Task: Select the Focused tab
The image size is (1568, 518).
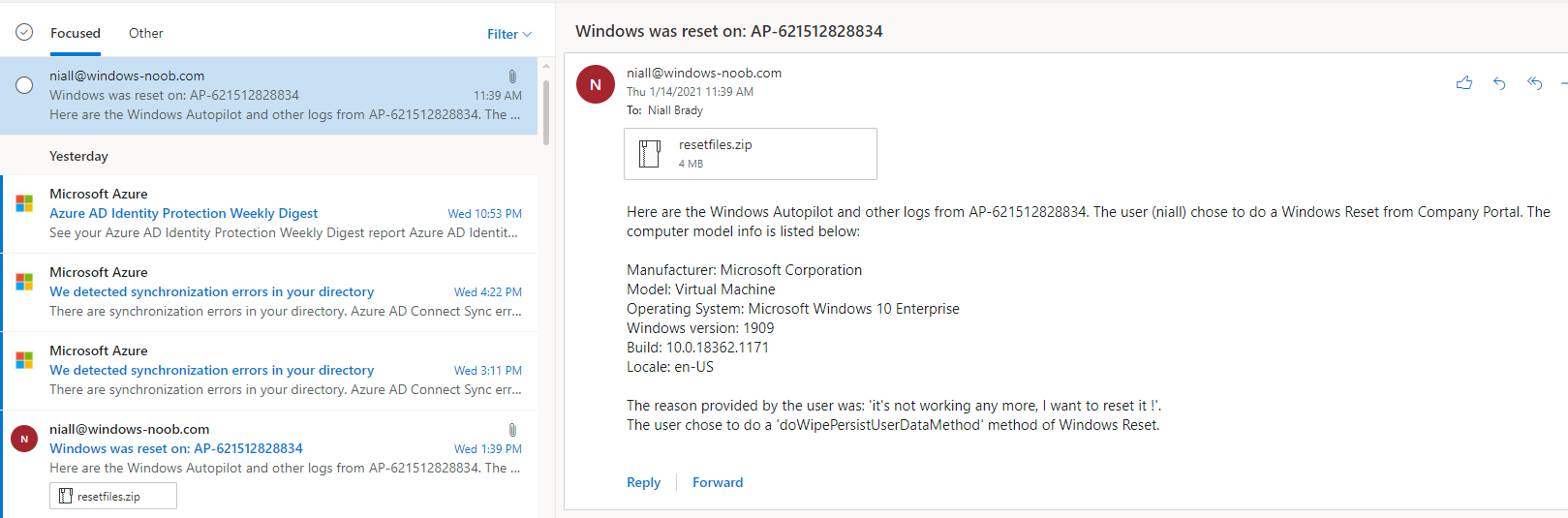Action: pos(76,33)
